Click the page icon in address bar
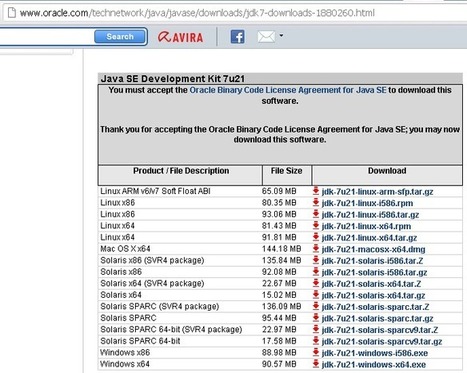The image size is (467, 373). 12,13
